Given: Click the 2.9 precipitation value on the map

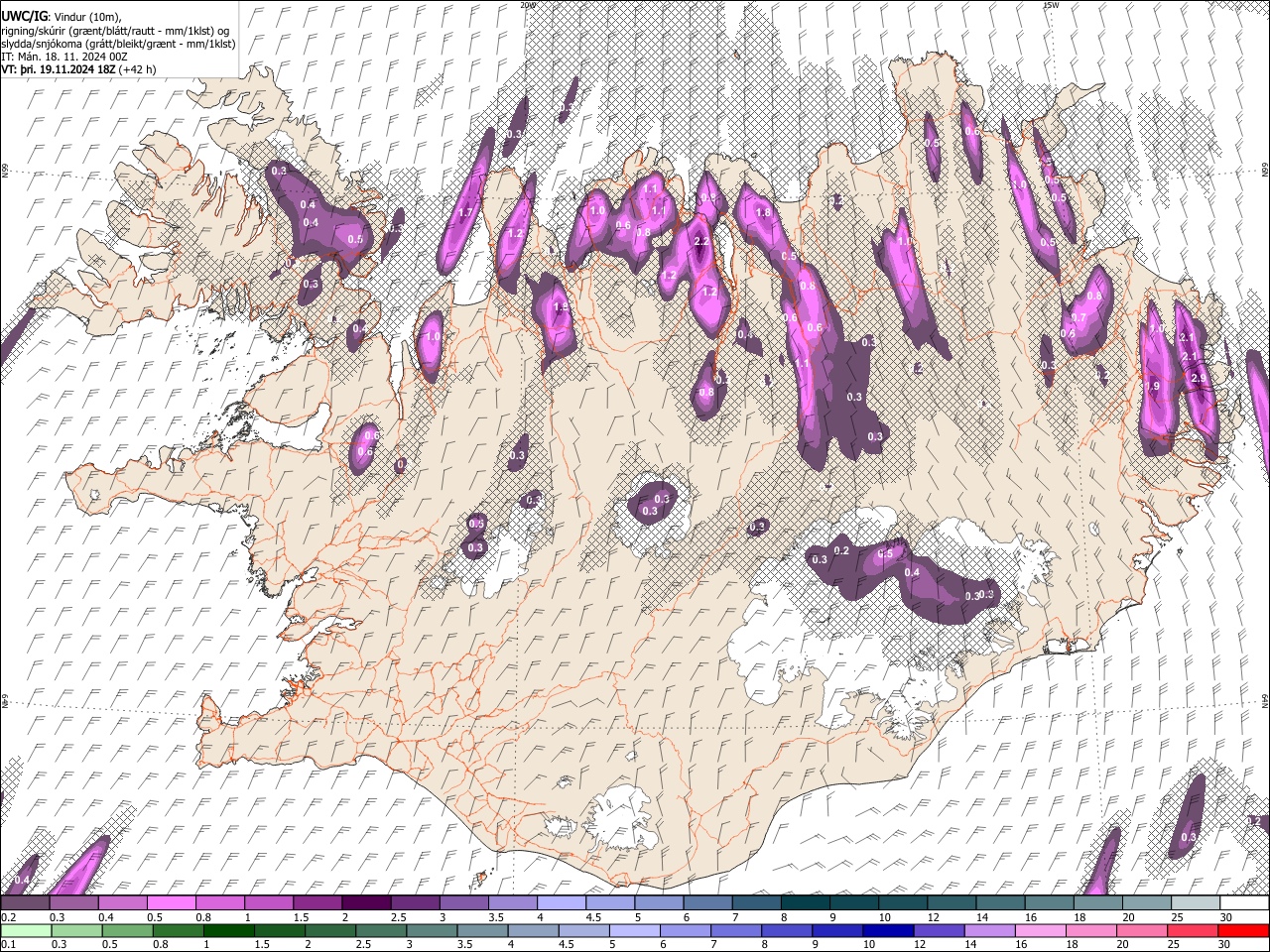Looking at the screenshot, I should click(x=1198, y=379).
